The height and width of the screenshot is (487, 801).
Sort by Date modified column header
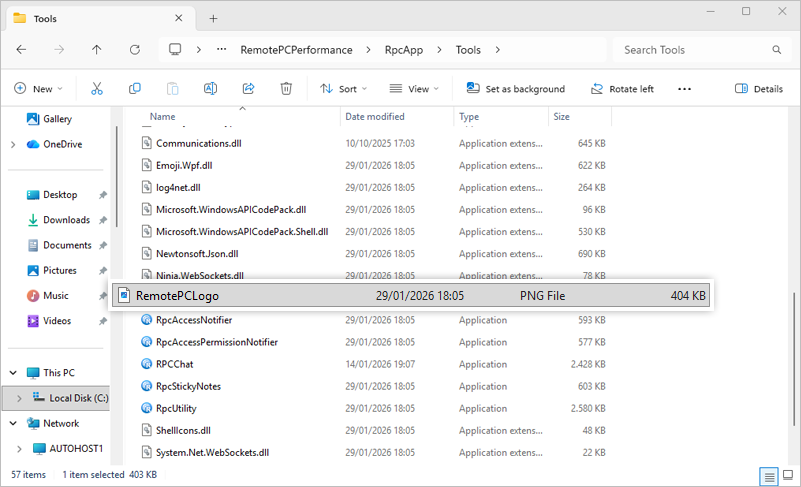(x=375, y=117)
